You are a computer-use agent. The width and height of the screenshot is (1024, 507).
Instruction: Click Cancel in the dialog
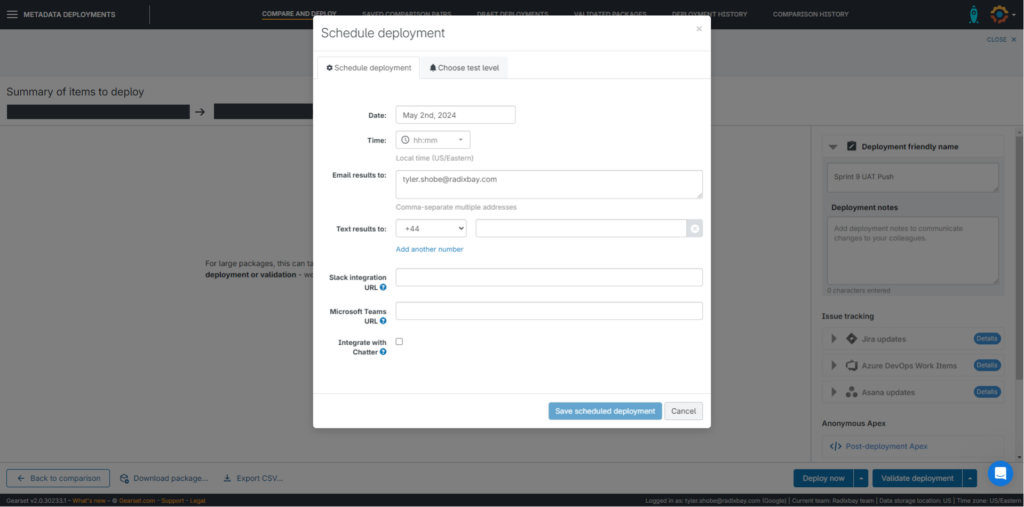(683, 411)
